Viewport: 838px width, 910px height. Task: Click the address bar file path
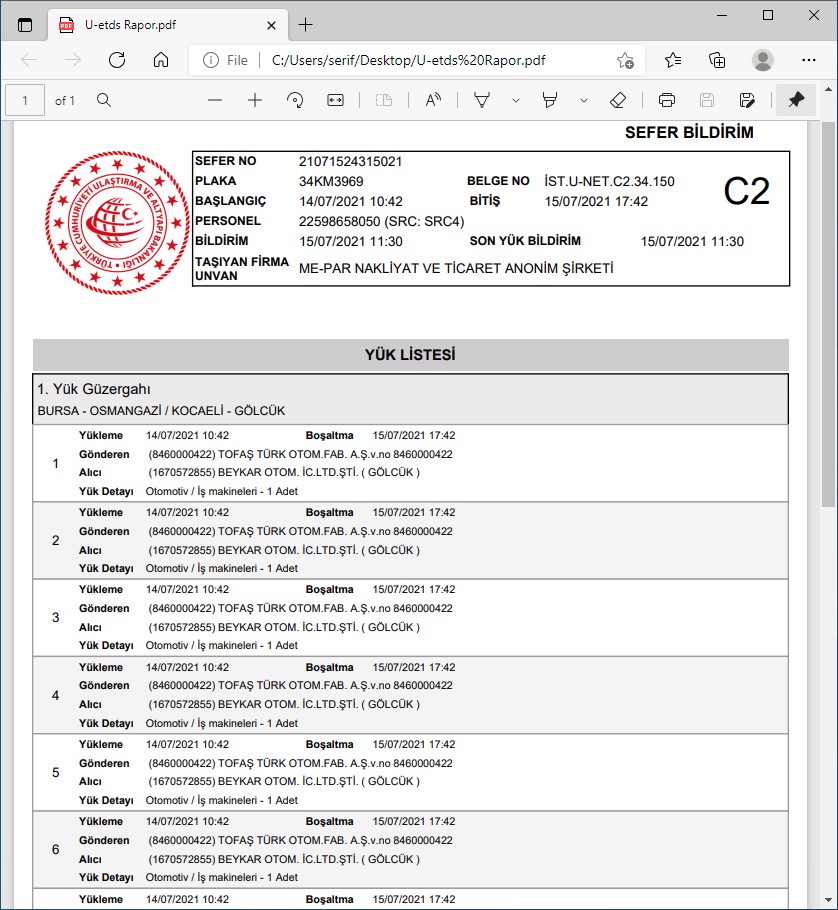[x=409, y=60]
